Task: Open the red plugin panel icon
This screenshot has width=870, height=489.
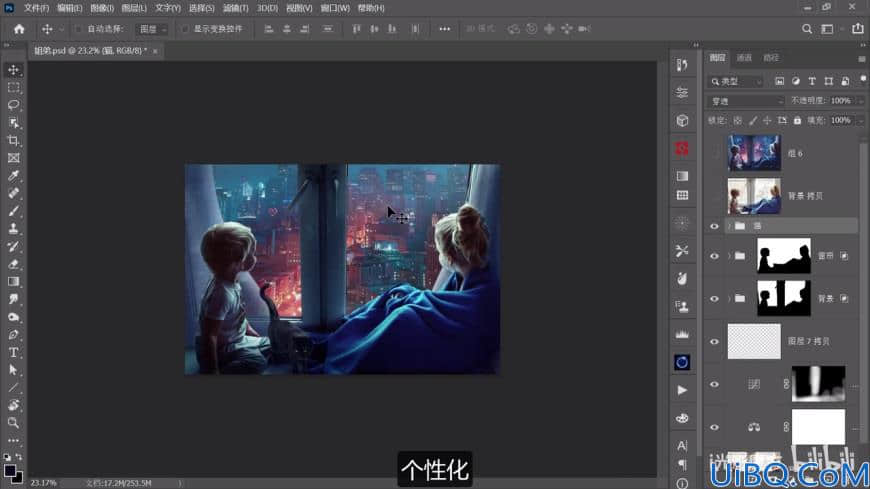Action: (x=682, y=148)
